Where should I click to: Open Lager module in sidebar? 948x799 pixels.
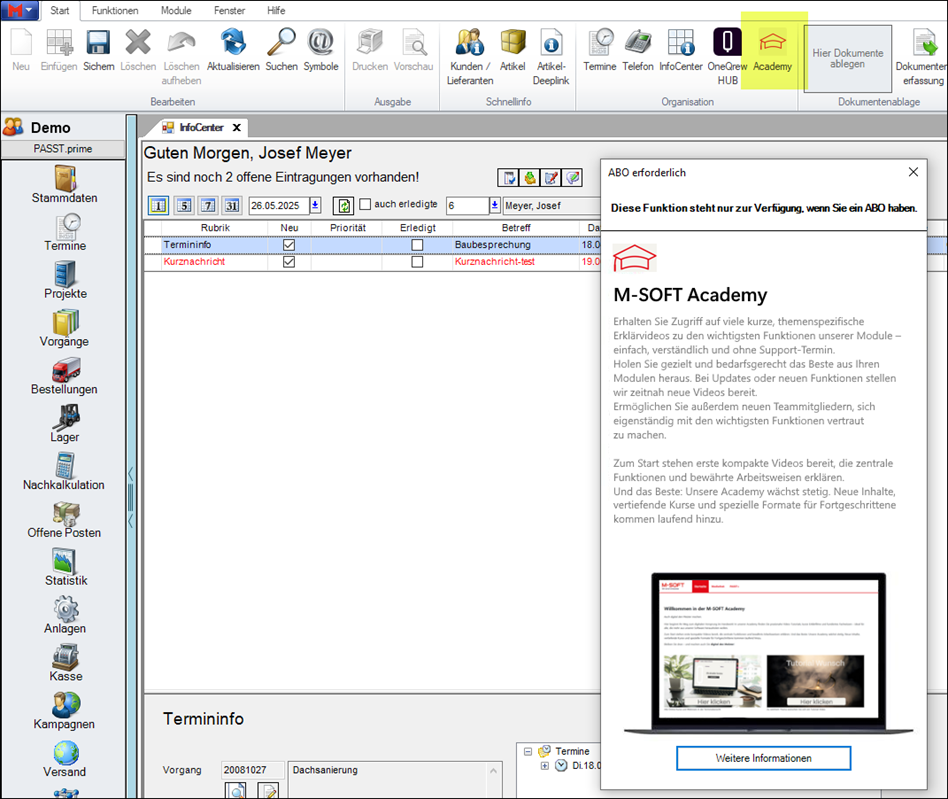click(x=65, y=424)
